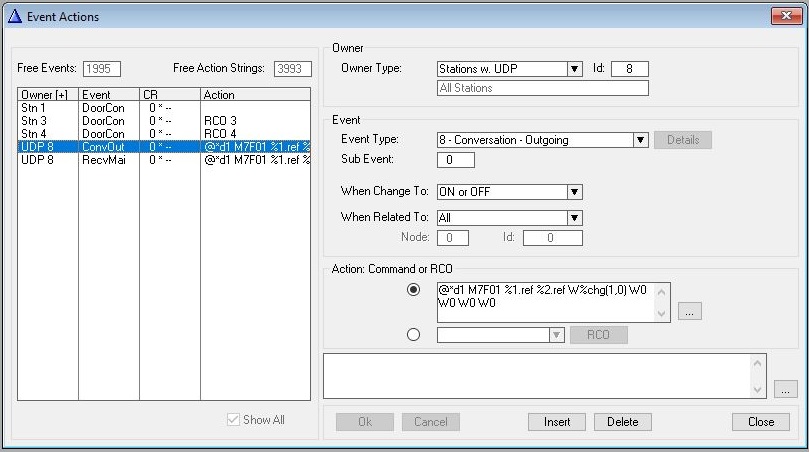Click the Event column header

point(109,95)
